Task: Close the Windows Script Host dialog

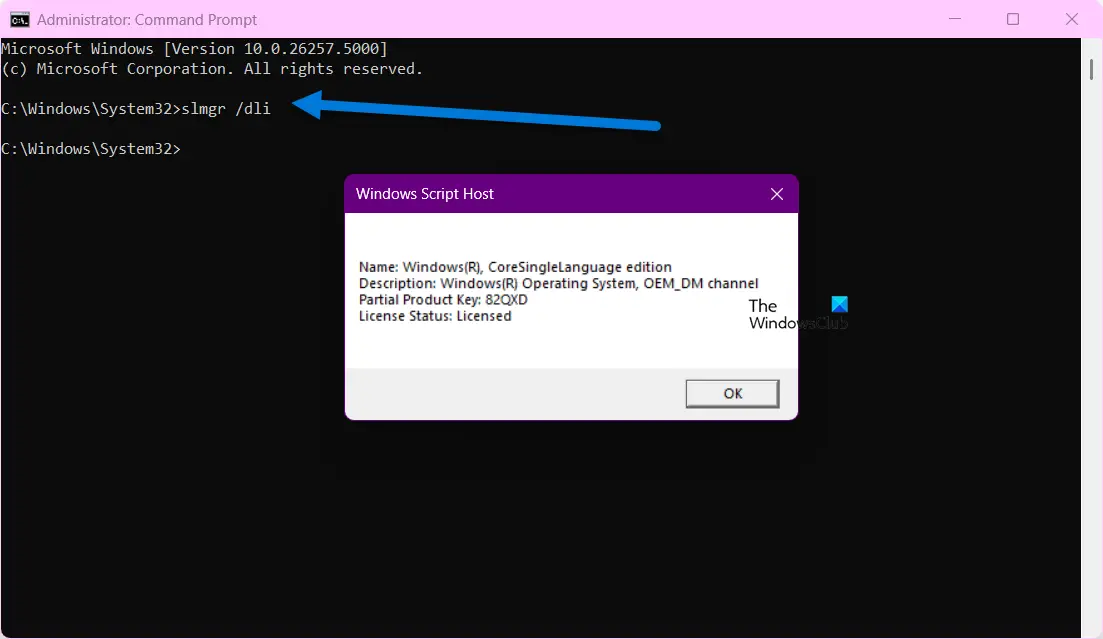Action: point(777,194)
